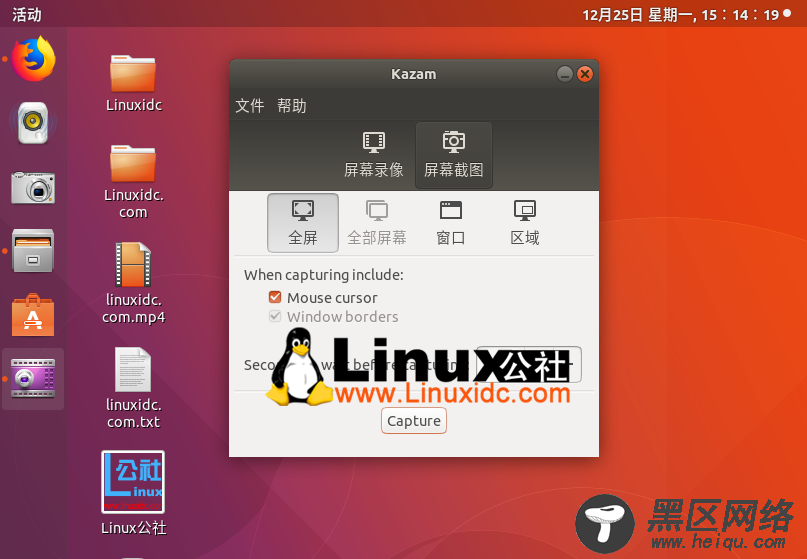The width and height of the screenshot is (807, 559).
Task: Click the Capture button
Action: click(x=414, y=421)
